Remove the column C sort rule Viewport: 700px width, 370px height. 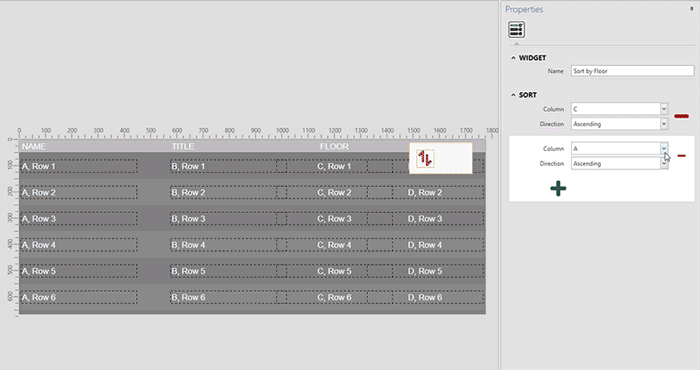681,116
